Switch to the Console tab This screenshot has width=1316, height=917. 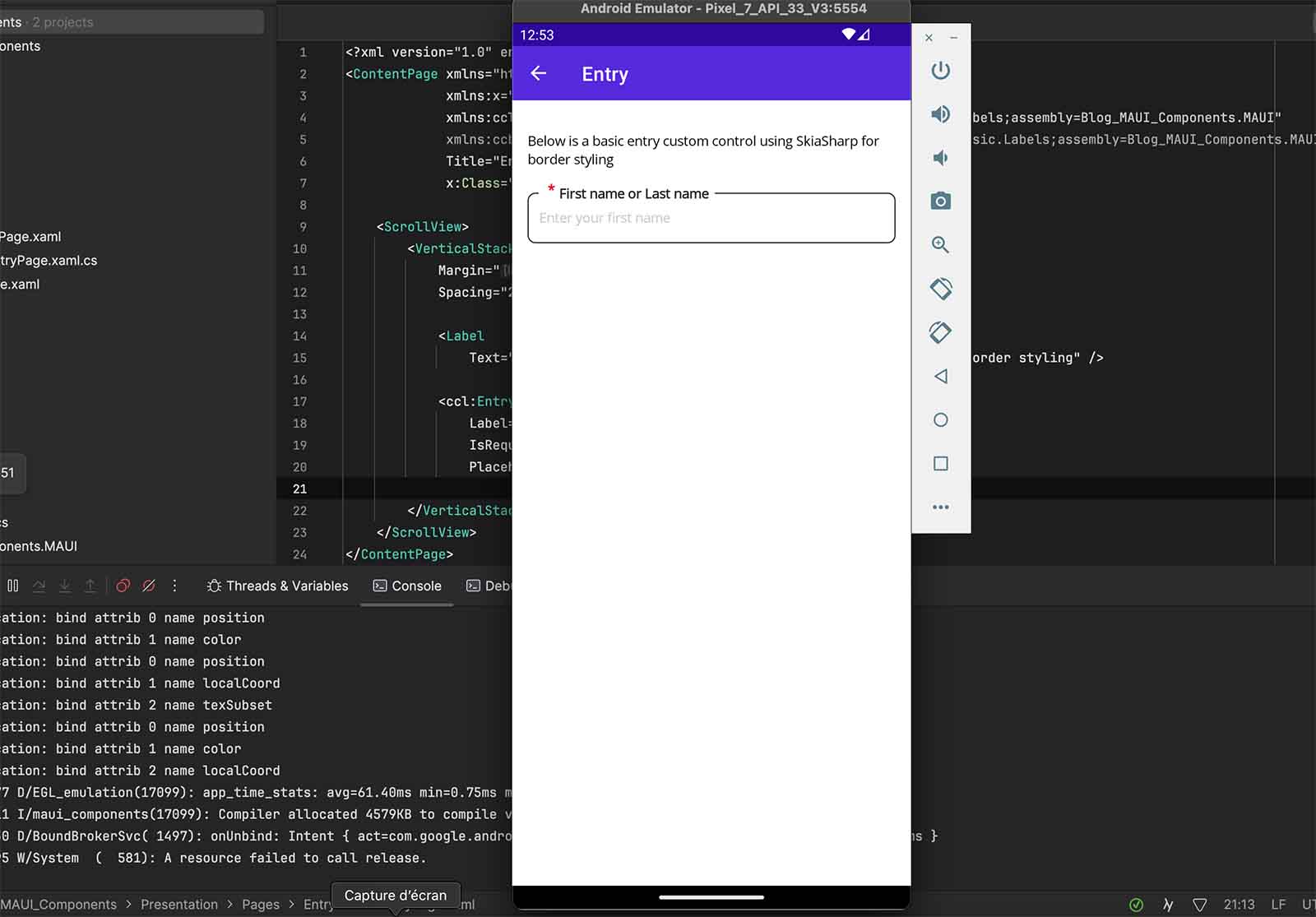[x=407, y=586]
